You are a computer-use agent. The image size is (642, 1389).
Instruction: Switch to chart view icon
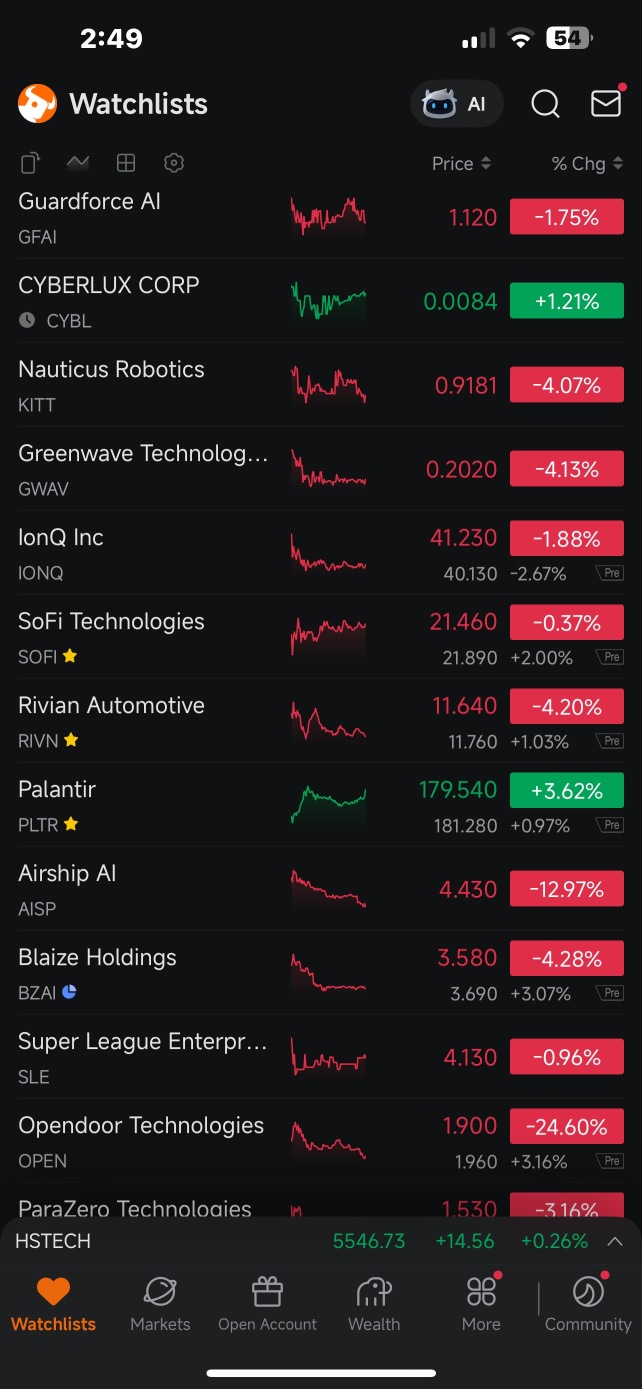[78, 163]
